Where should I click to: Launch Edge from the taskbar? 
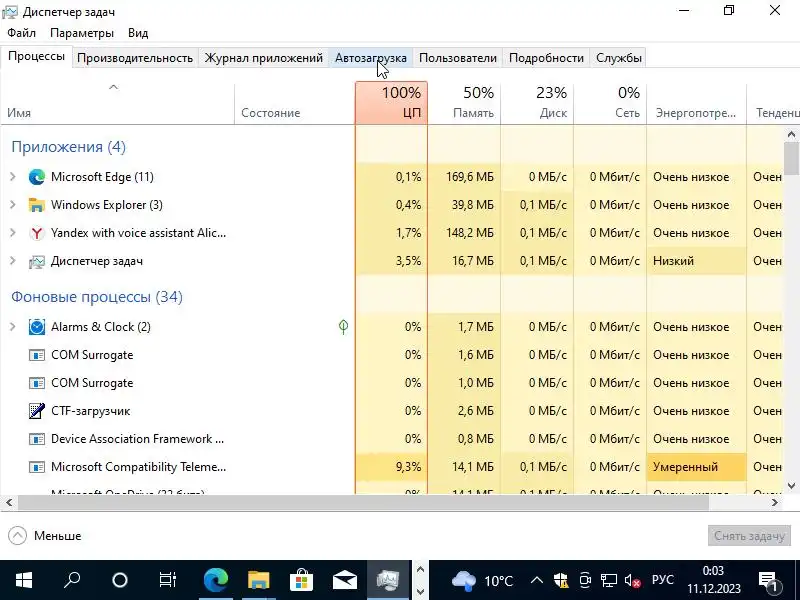(215, 580)
